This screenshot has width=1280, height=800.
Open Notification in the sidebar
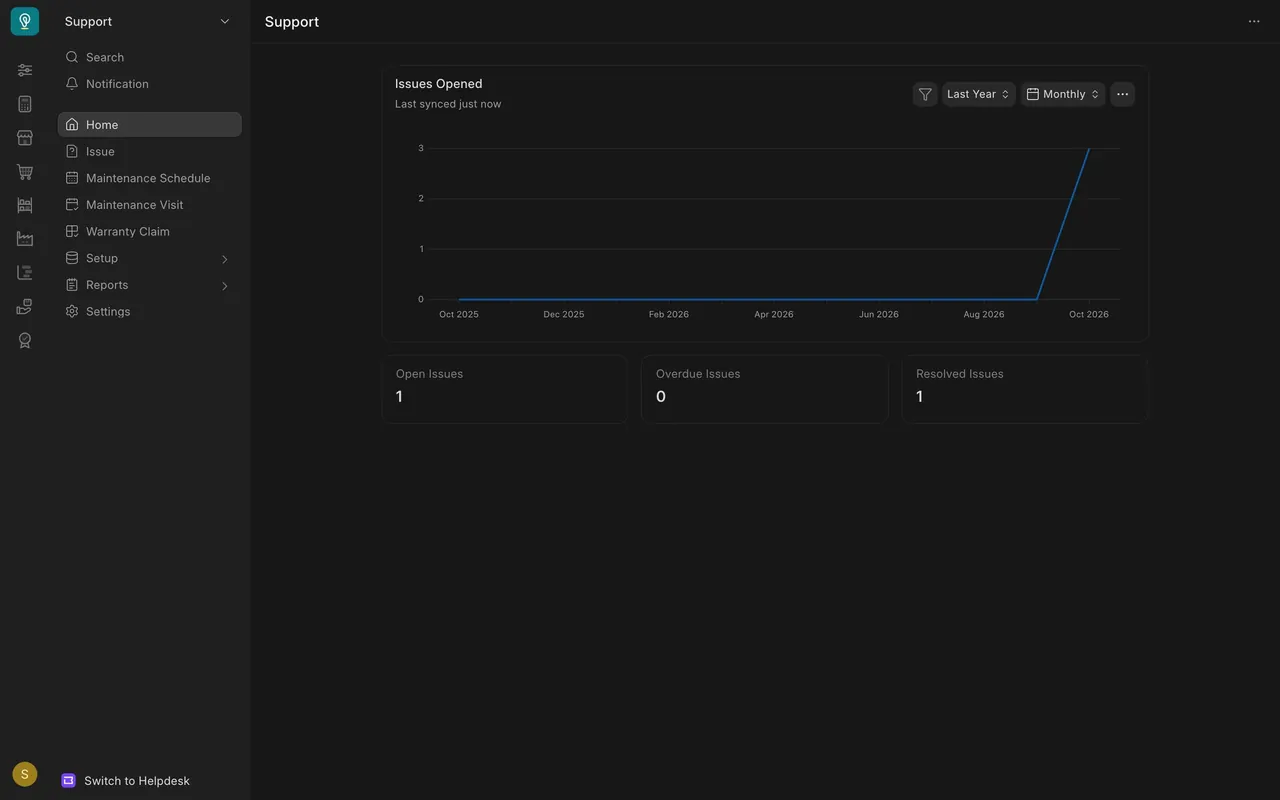tap(150, 84)
